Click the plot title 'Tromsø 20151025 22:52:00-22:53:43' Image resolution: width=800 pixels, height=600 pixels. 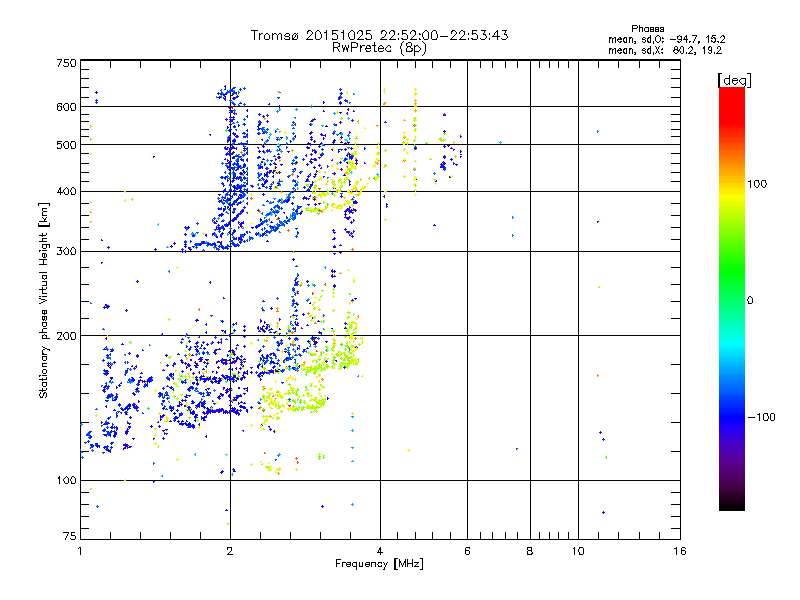pyautogui.click(x=379, y=35)
